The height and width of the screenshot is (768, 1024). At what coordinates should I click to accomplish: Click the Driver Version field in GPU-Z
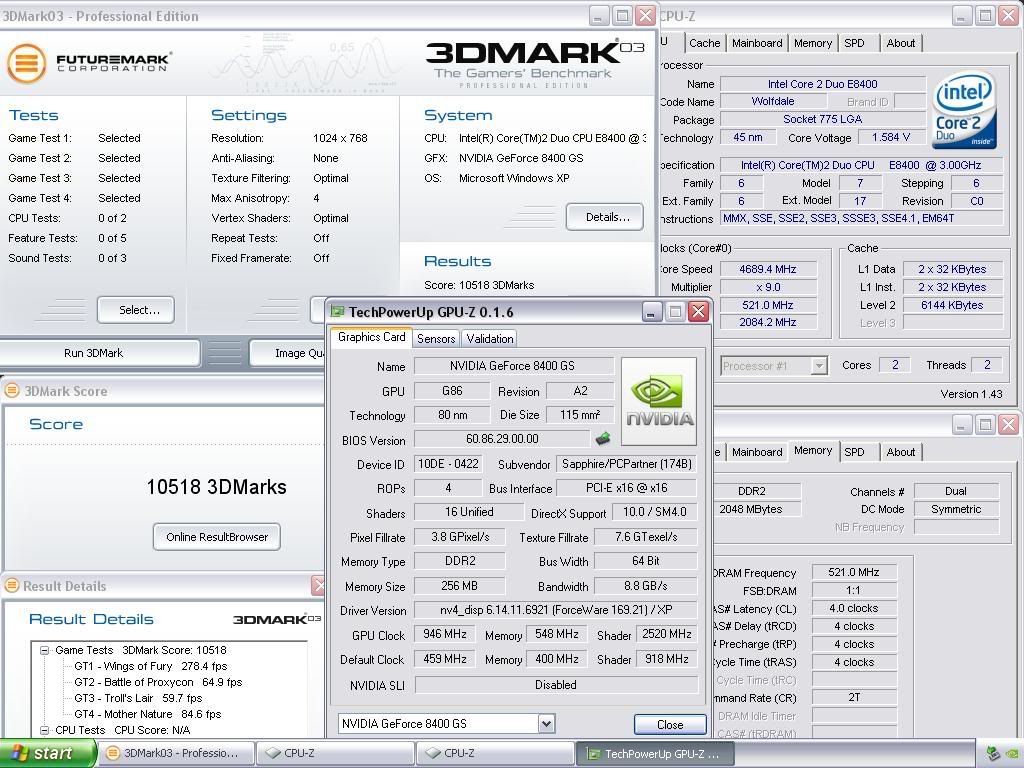(x=556, y=610)
